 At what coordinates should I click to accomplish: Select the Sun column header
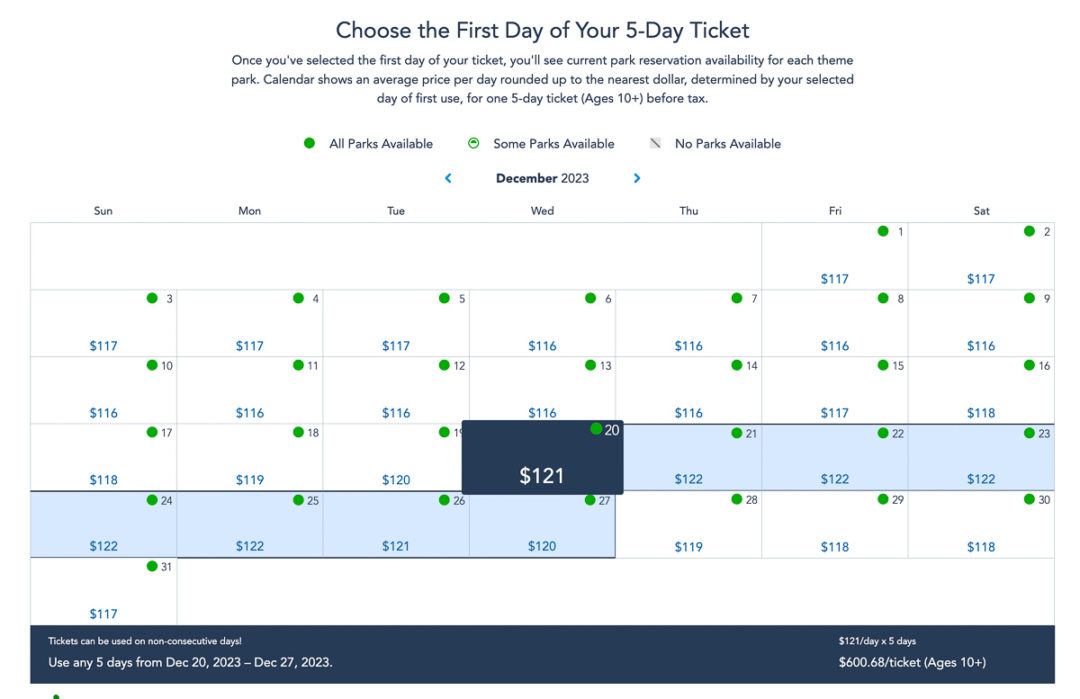(103, 211)
